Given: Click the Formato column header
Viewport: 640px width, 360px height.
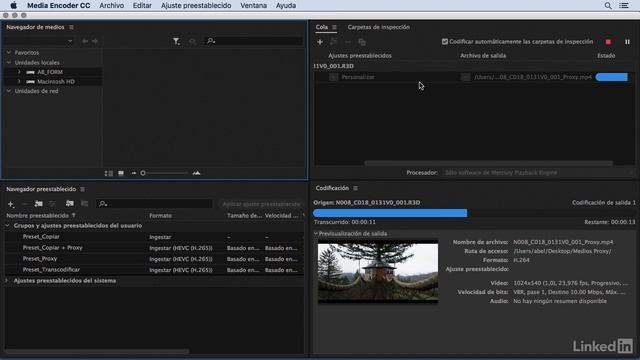Looking at the screenshot, I should pos(160,216).
